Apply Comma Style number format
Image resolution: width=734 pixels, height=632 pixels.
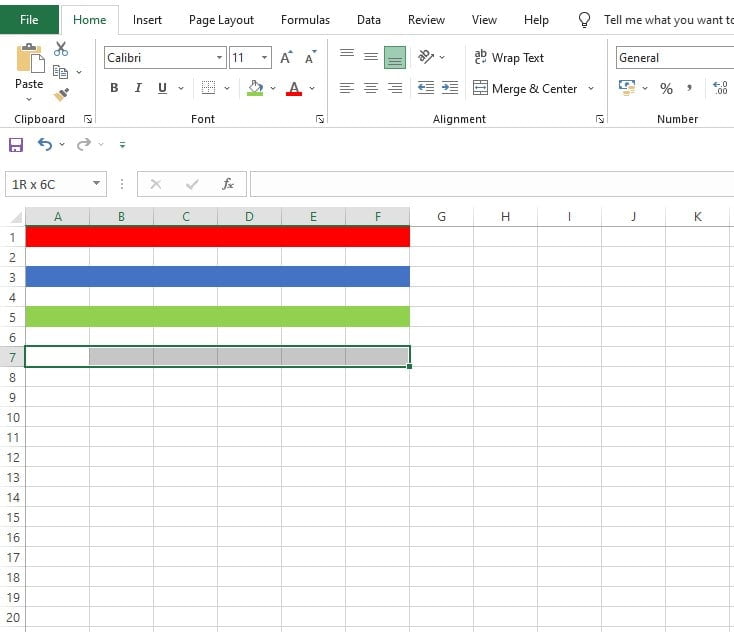coord(690,88)
